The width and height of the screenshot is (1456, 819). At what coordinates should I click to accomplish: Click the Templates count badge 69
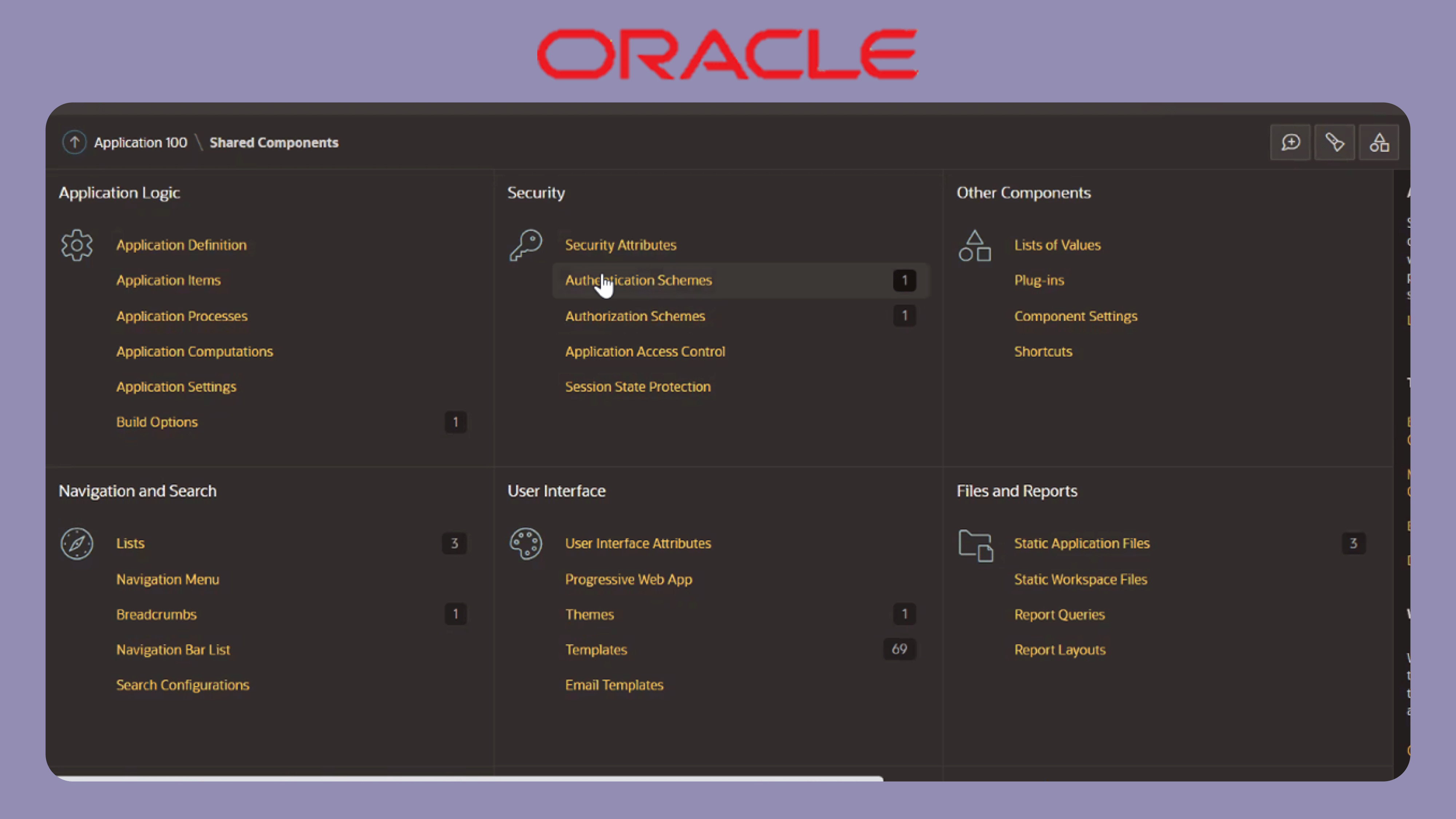[x=899, y=649]
